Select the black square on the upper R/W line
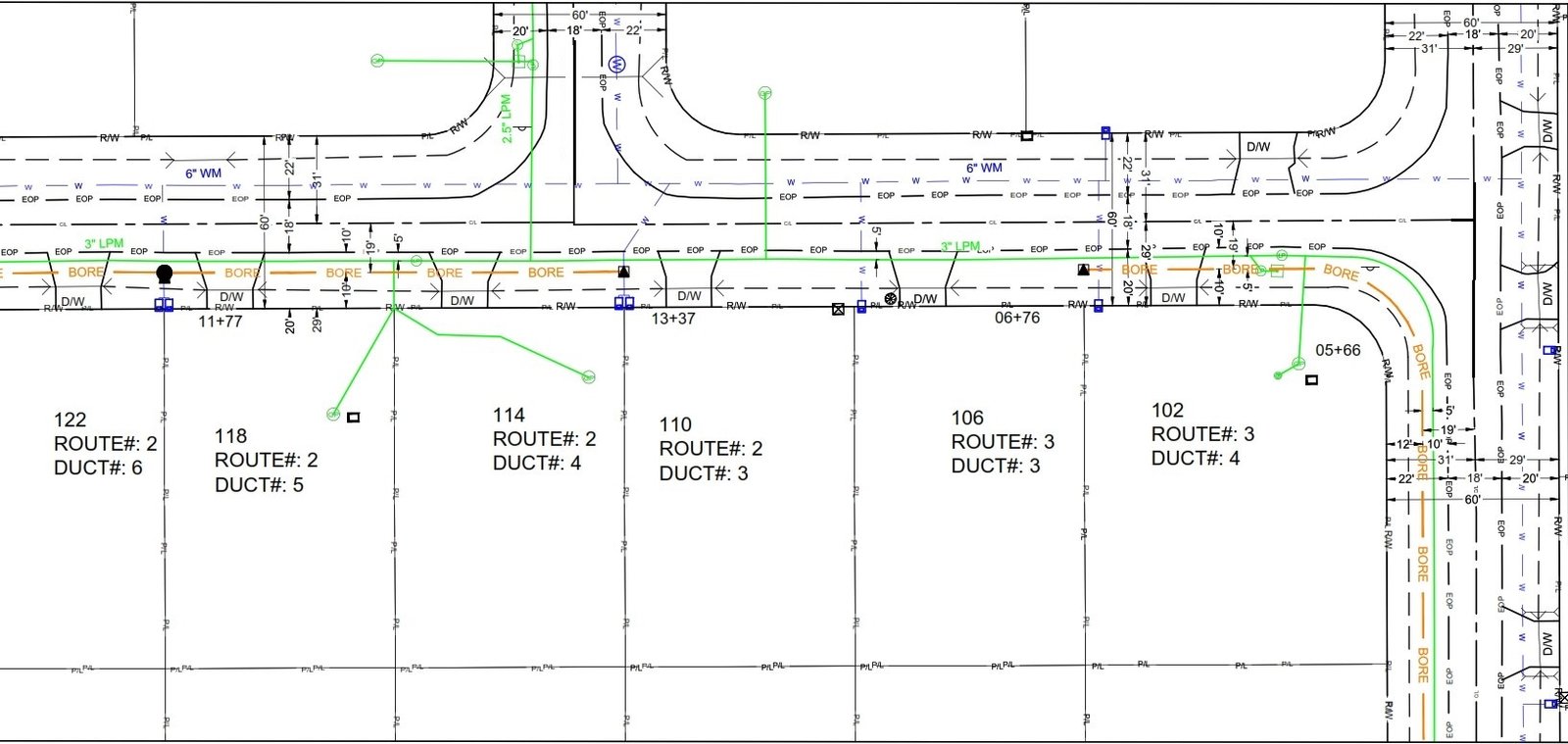The width and height of the screenshot is (1568, 744). coord(1026,135)
